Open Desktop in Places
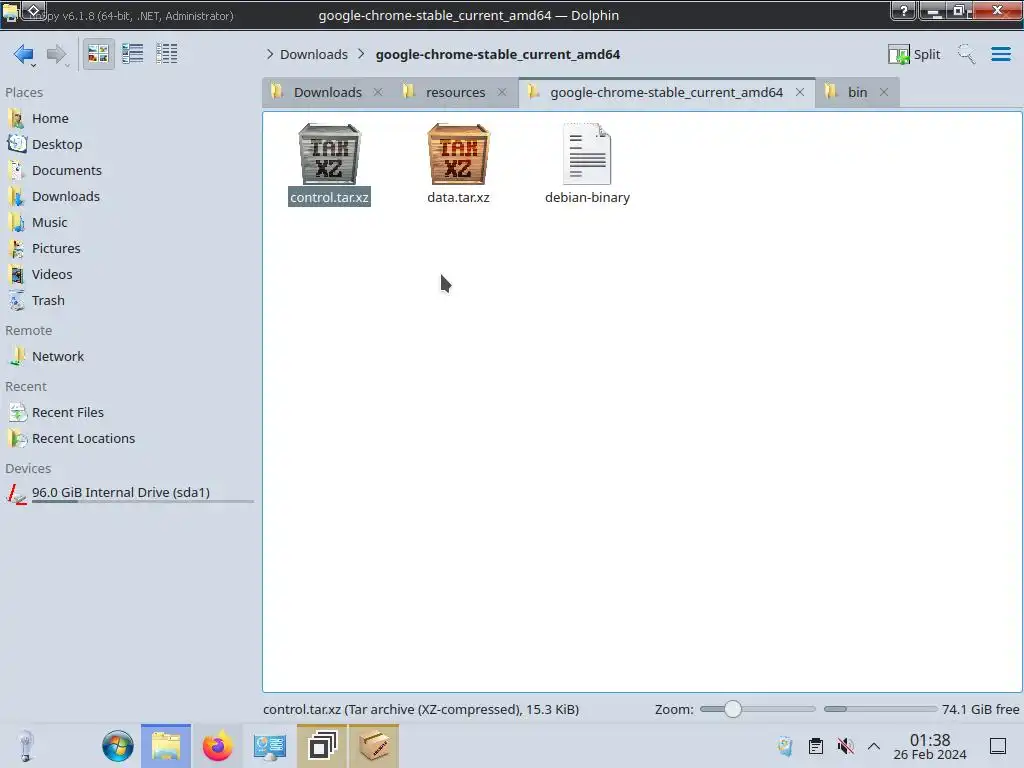This screenshot has height=768, width=1024. (x=57, y=144)
